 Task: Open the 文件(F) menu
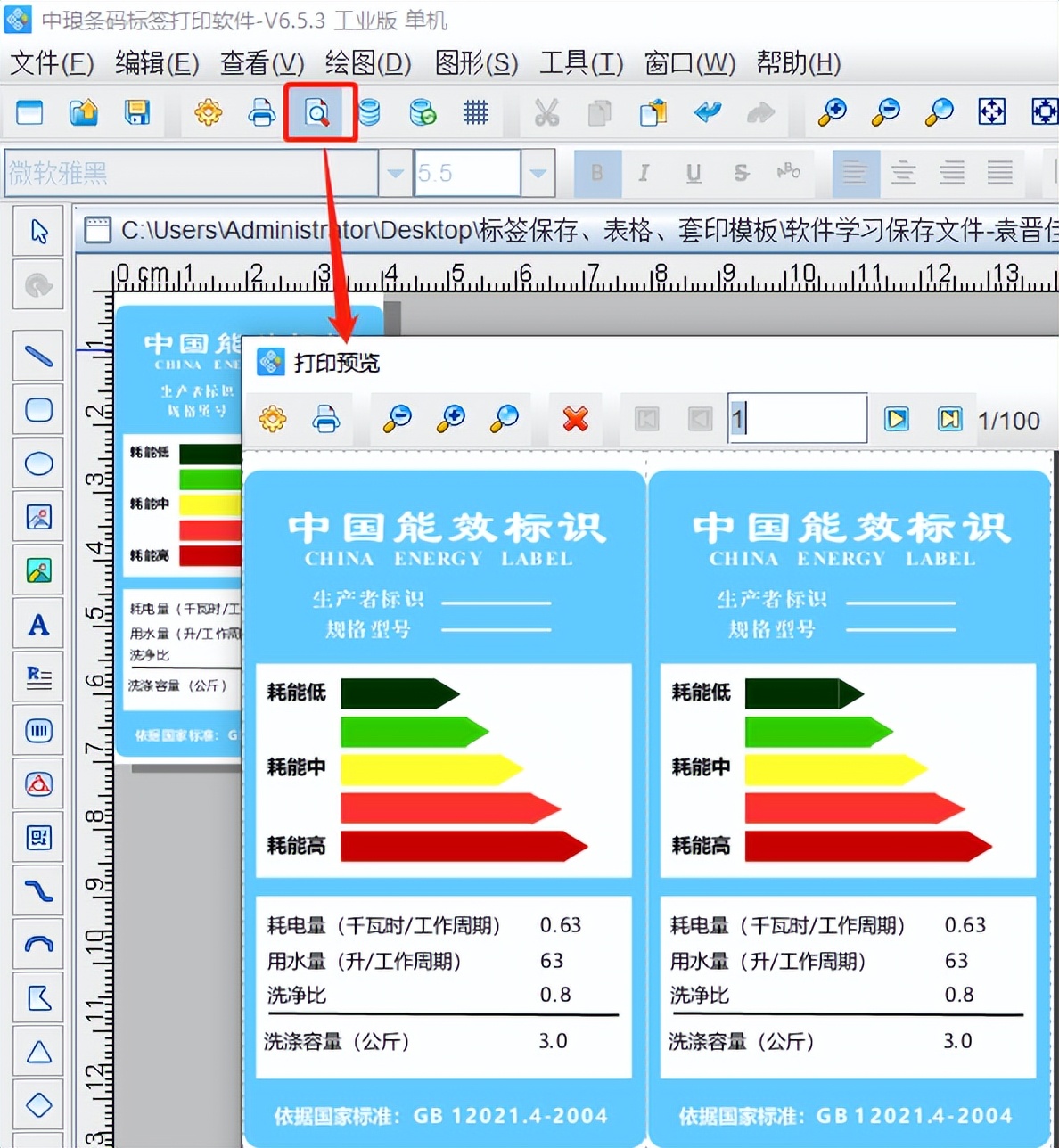tap(52, 63)
